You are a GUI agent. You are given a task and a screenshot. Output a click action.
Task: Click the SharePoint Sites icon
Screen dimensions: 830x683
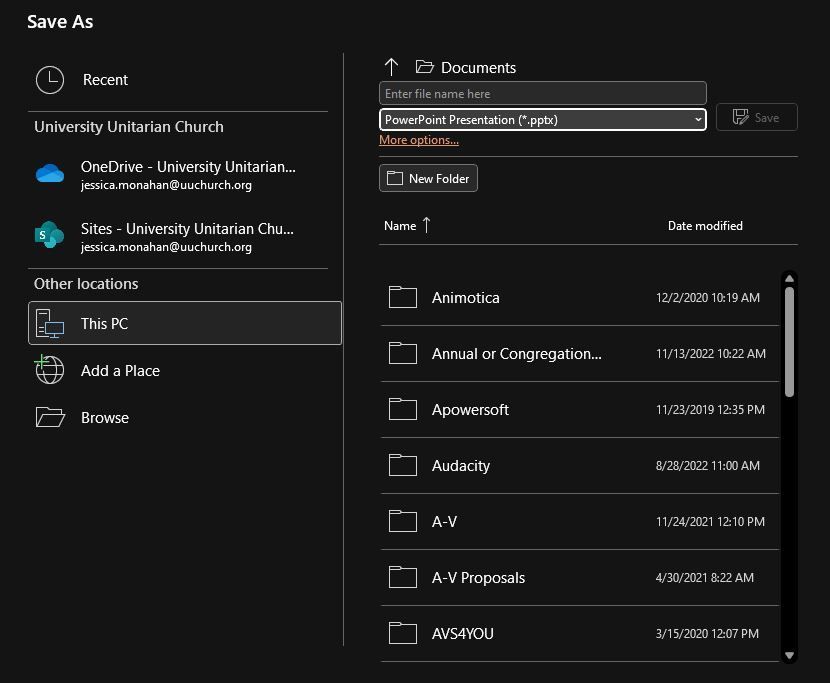click(49, 235)
